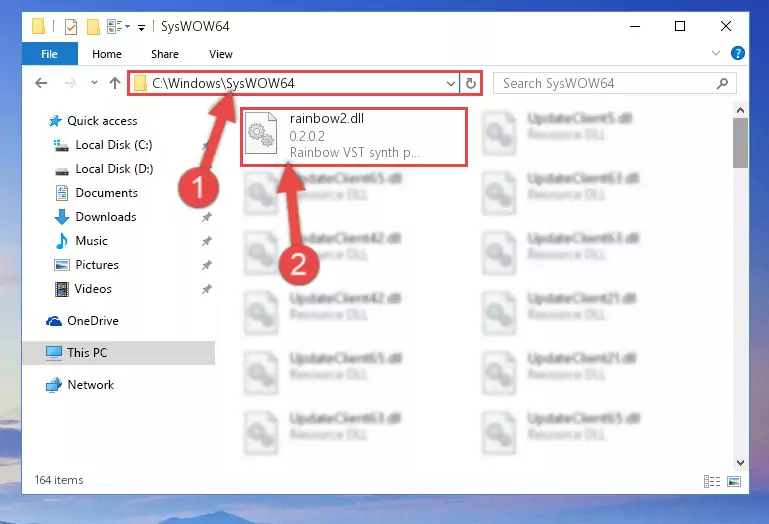The image size is (769, 524).
Task: Click the Videos filmstrip icon
Action: 62,289
